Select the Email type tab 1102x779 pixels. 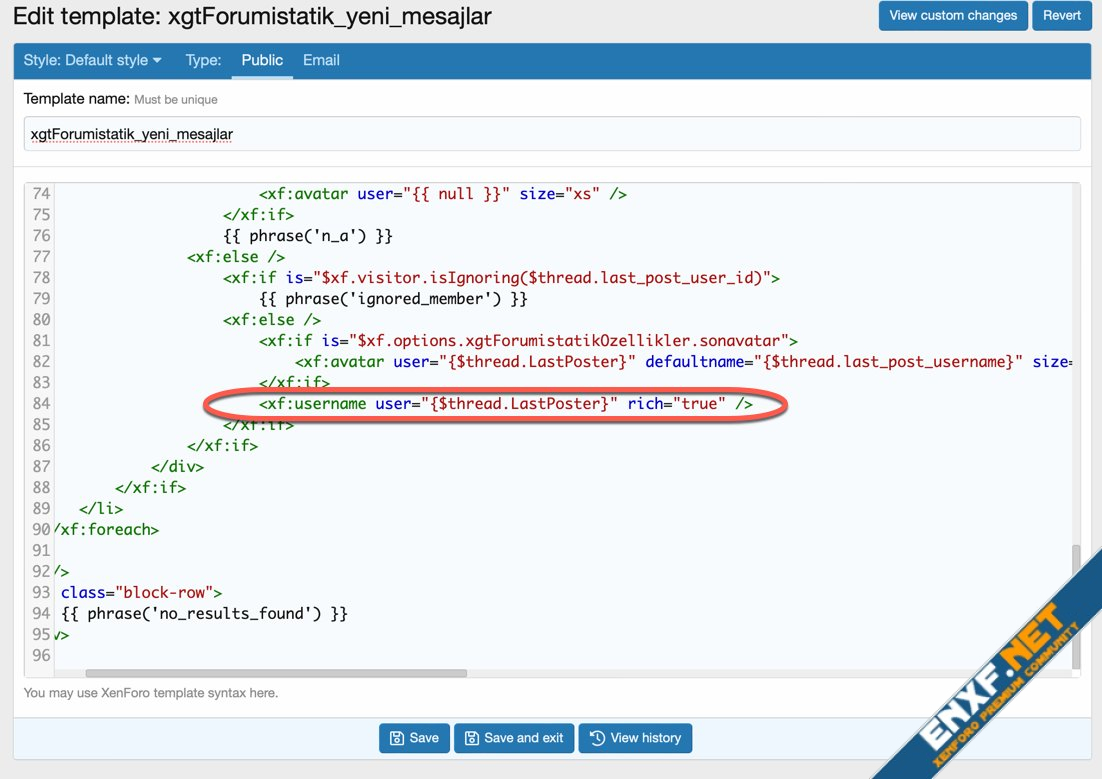click(x=321, y=60)
